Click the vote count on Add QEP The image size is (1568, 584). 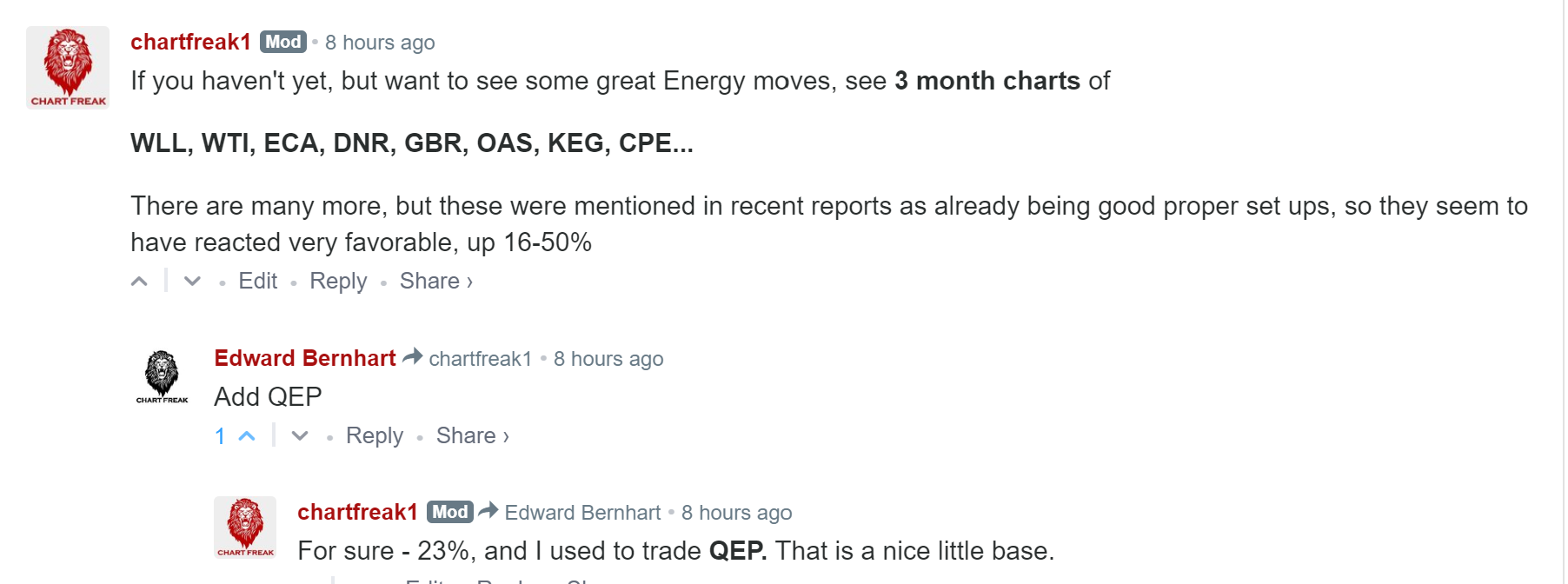tap(220, 436)
